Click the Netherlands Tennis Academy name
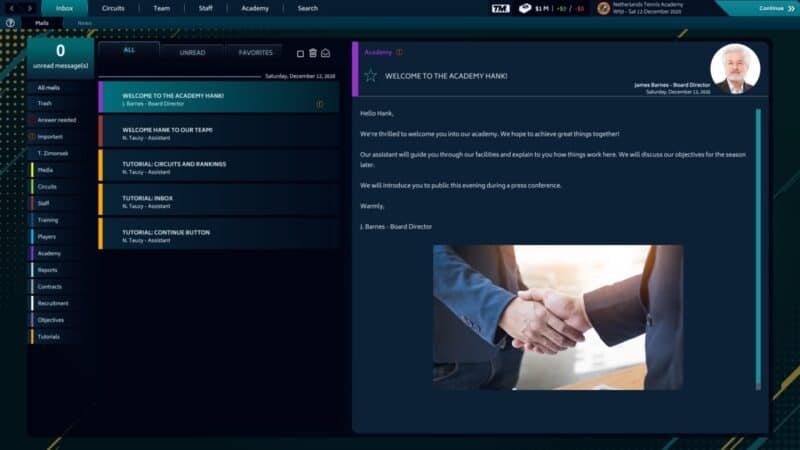The image size is (800, 450). coord(648,5)
